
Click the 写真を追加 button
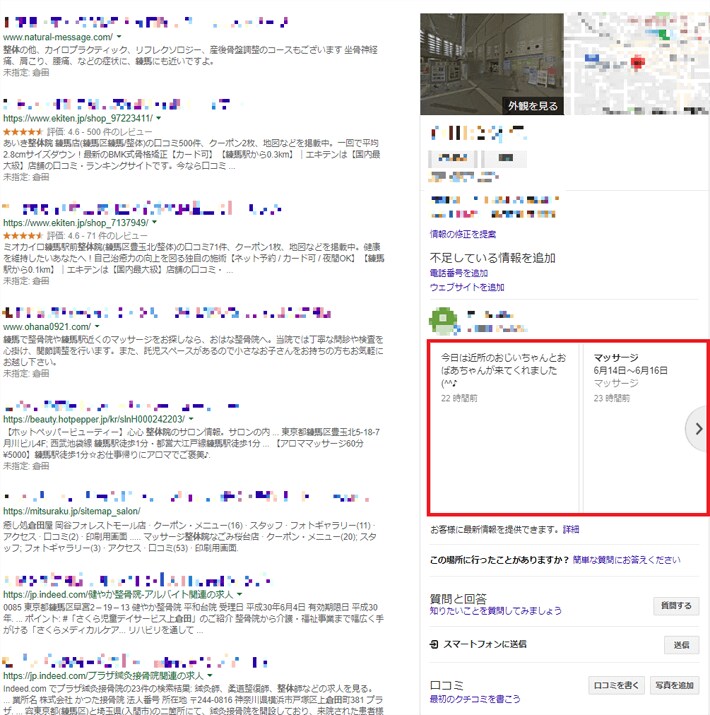(674, 685)
